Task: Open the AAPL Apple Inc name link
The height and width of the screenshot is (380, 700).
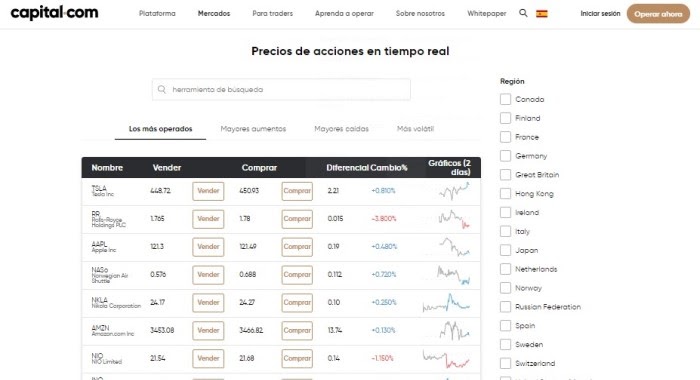Action: pyautogui.click(x=104, y=246)
